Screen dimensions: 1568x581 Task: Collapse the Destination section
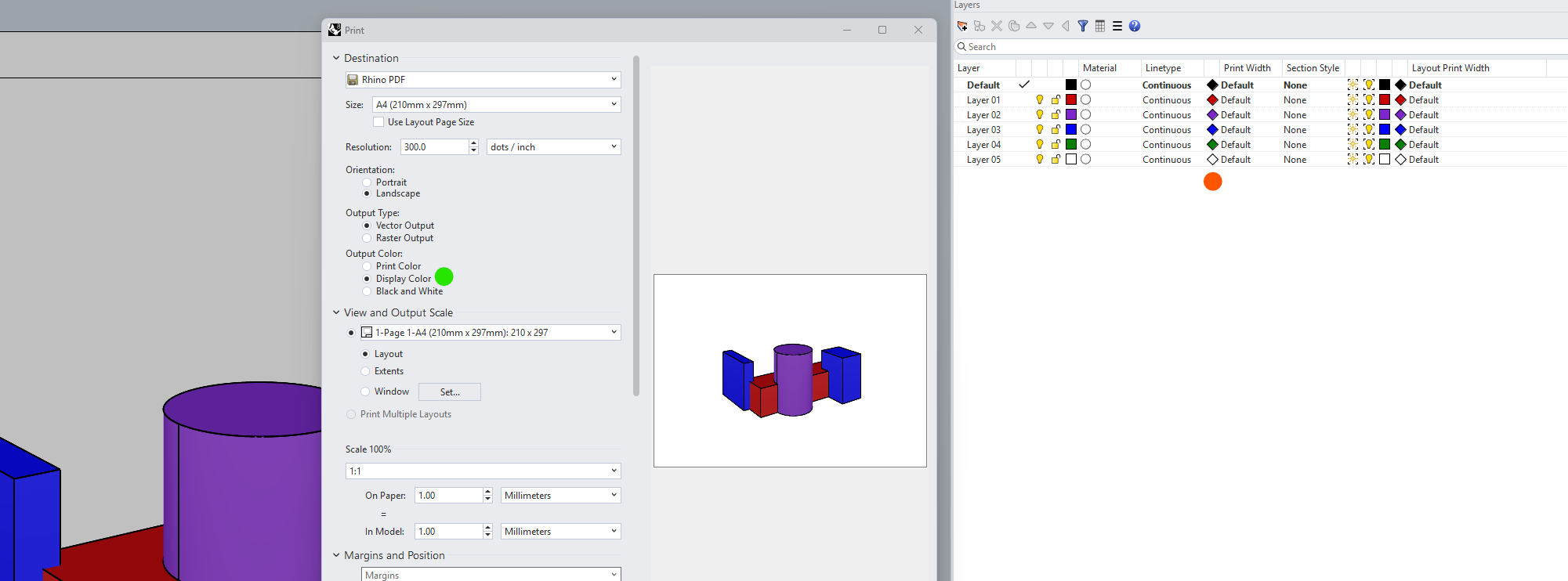[336, 58]
